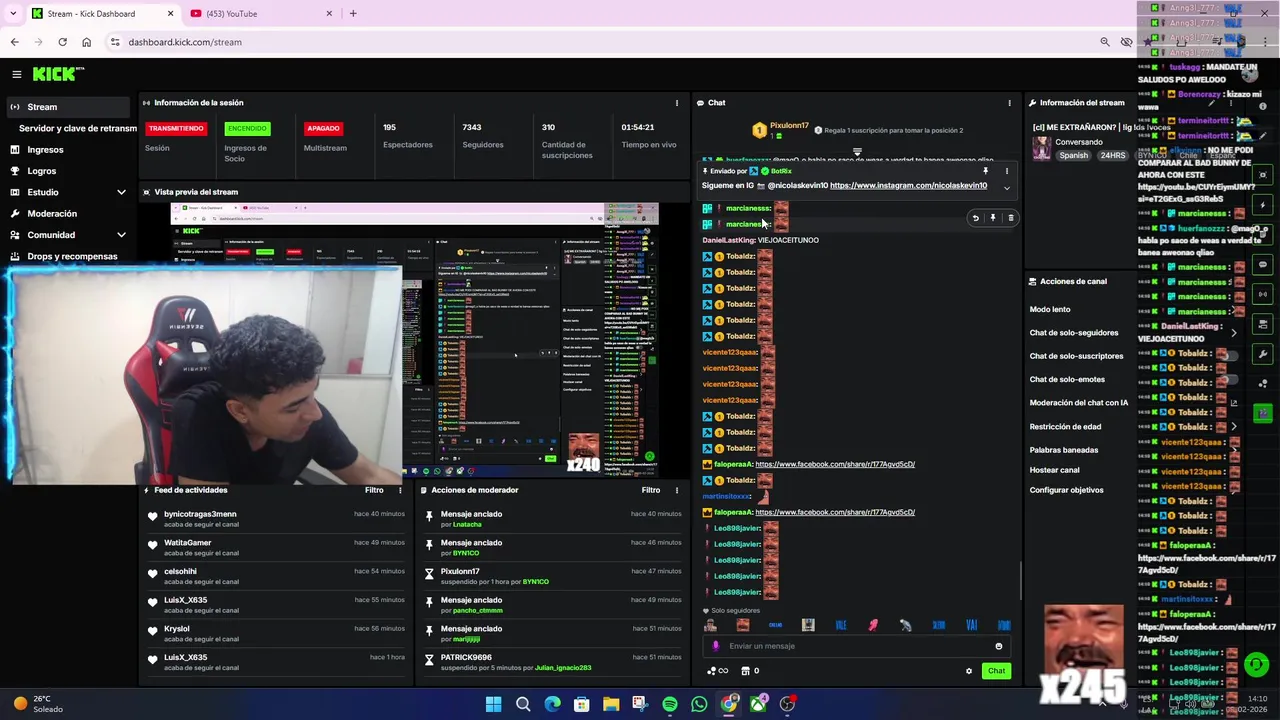Screen dimensions: 1280x720
Task: Open Drops y recompensas
Action: (x=72, y=257)
